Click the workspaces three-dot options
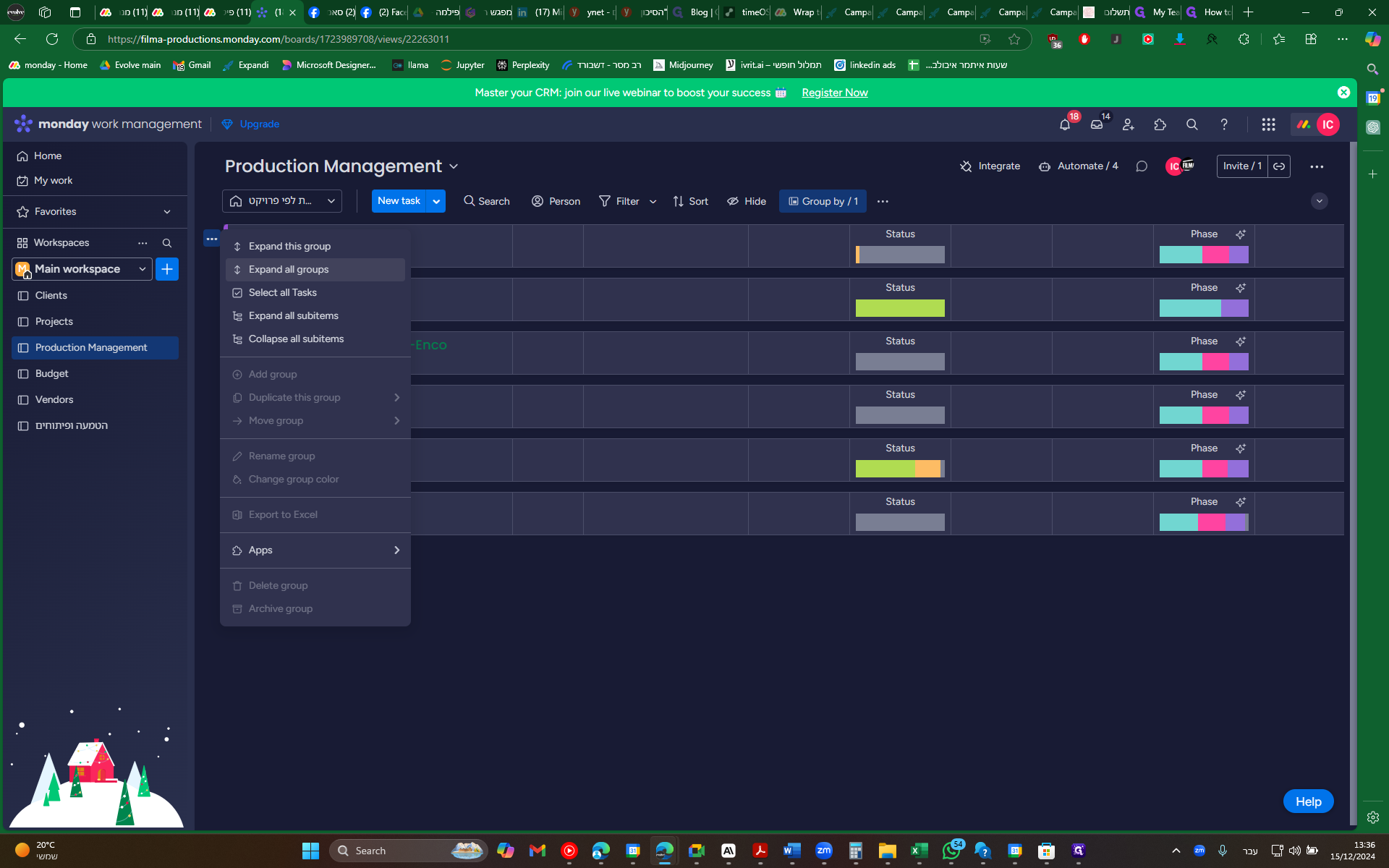 pyautogui.click(x=143, y=243)
